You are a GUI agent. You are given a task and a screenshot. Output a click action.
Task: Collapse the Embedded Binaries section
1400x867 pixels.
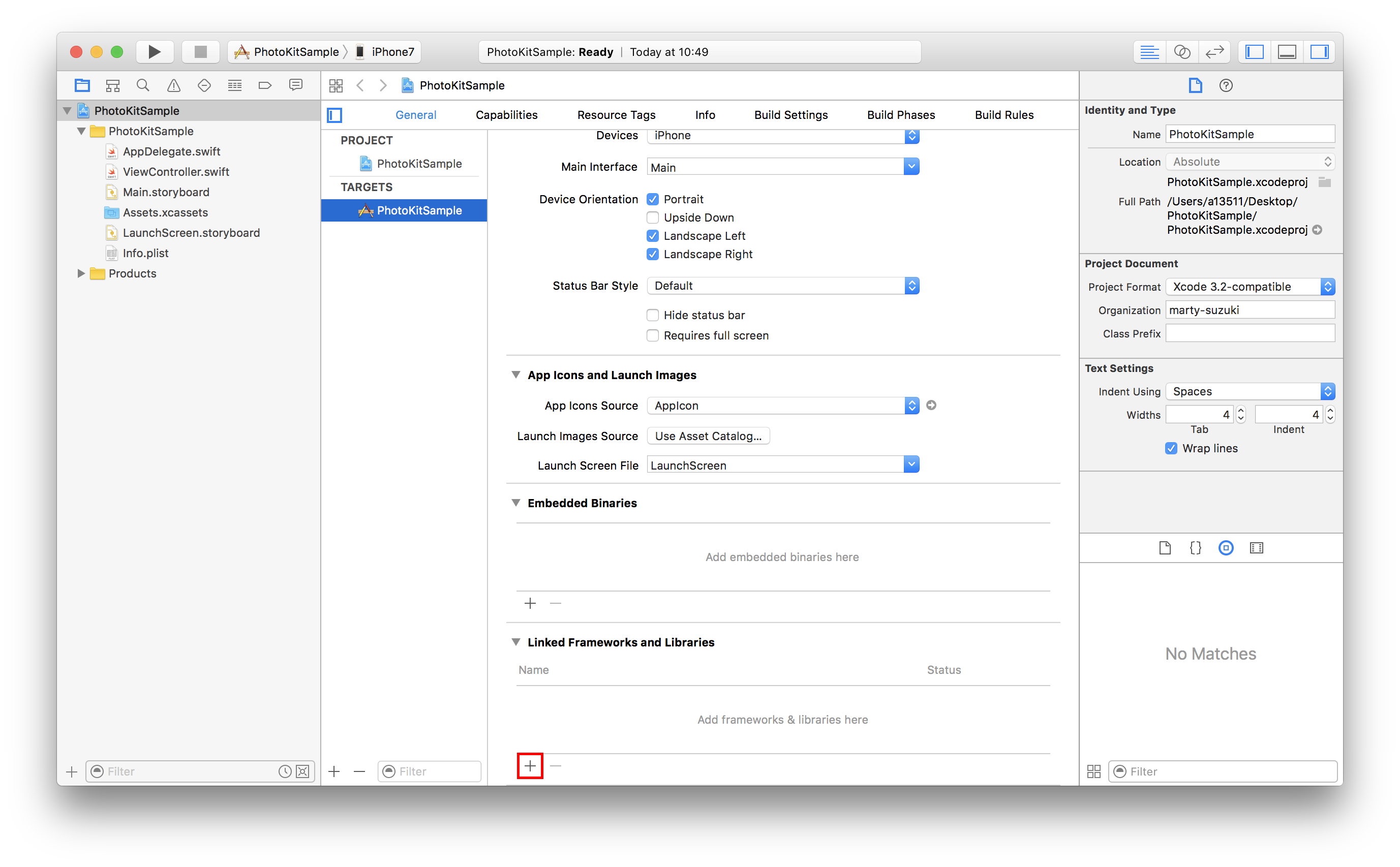[515, 503]
